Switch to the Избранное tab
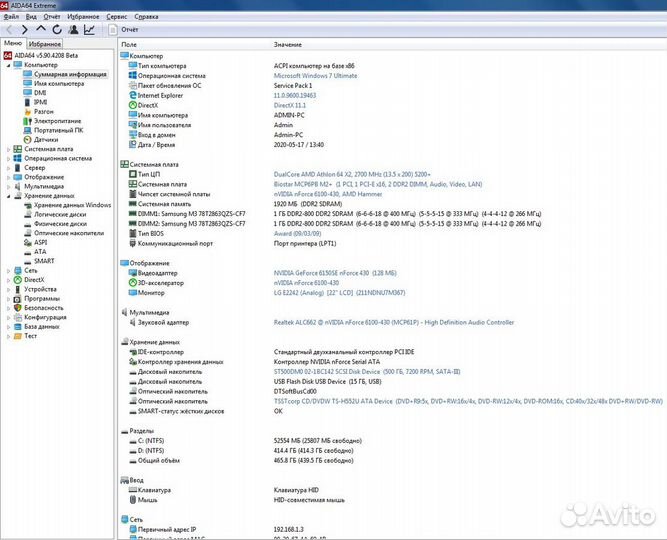The image size is (667, 540). [x=44, y=45]
